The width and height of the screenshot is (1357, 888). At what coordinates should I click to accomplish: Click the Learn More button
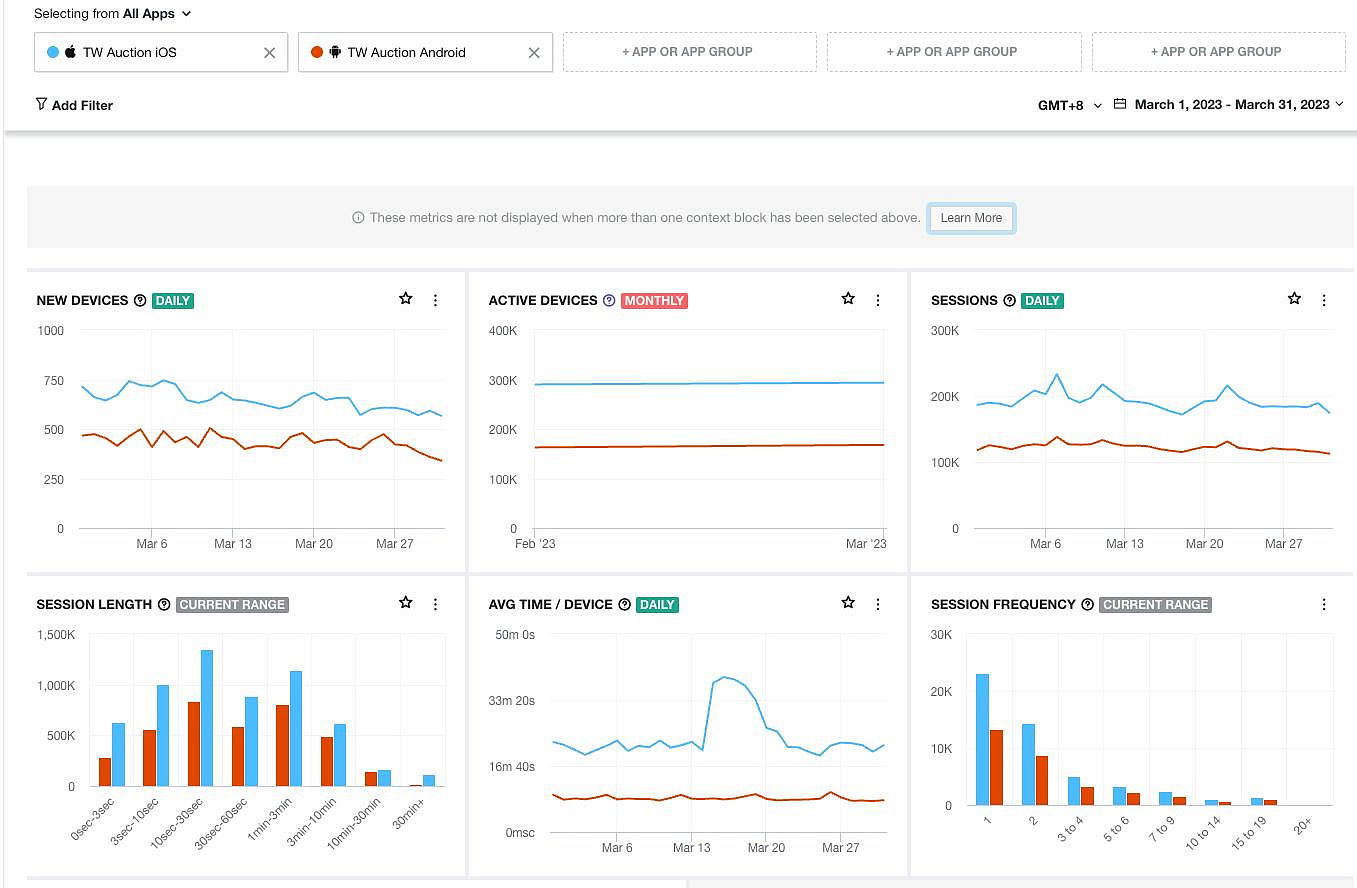tap(971, 218)
